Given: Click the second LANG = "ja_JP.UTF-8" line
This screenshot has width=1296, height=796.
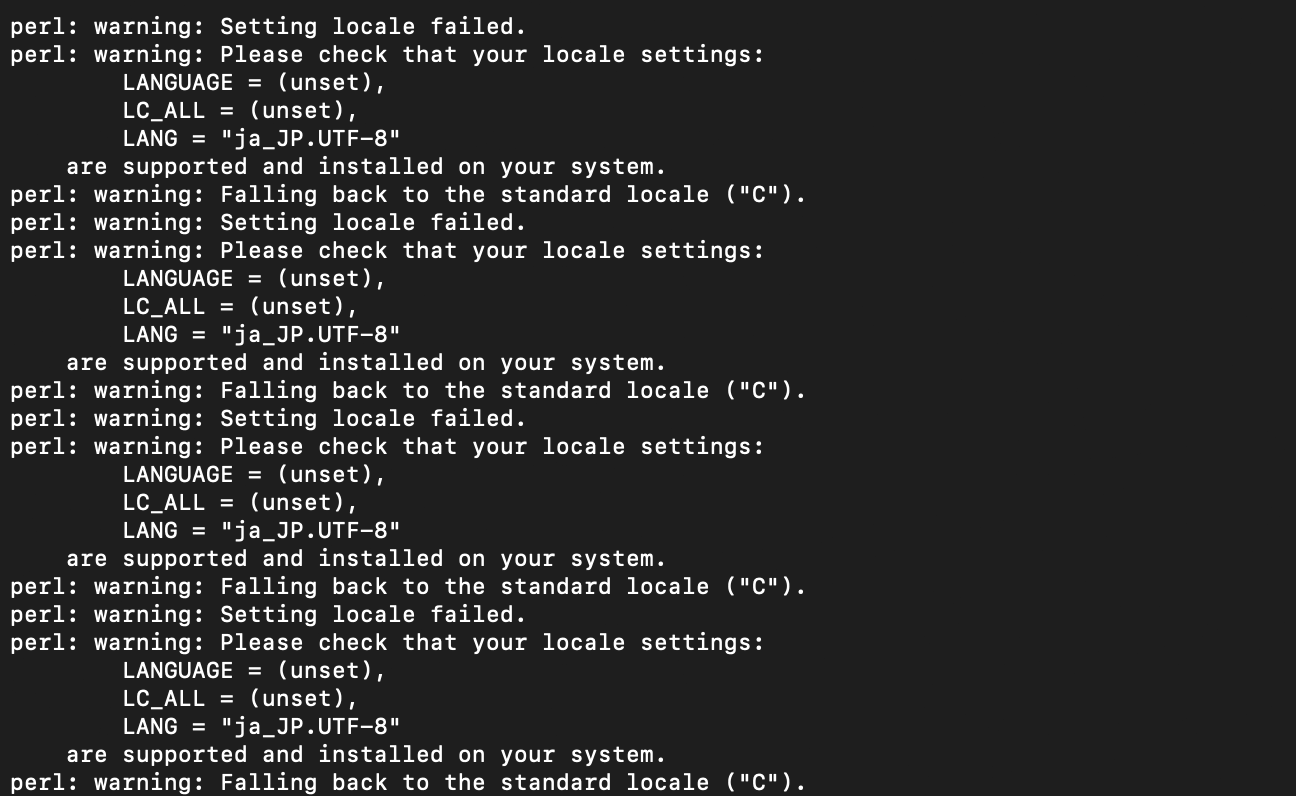Looking at the screenshot, I should pos(261,335).
